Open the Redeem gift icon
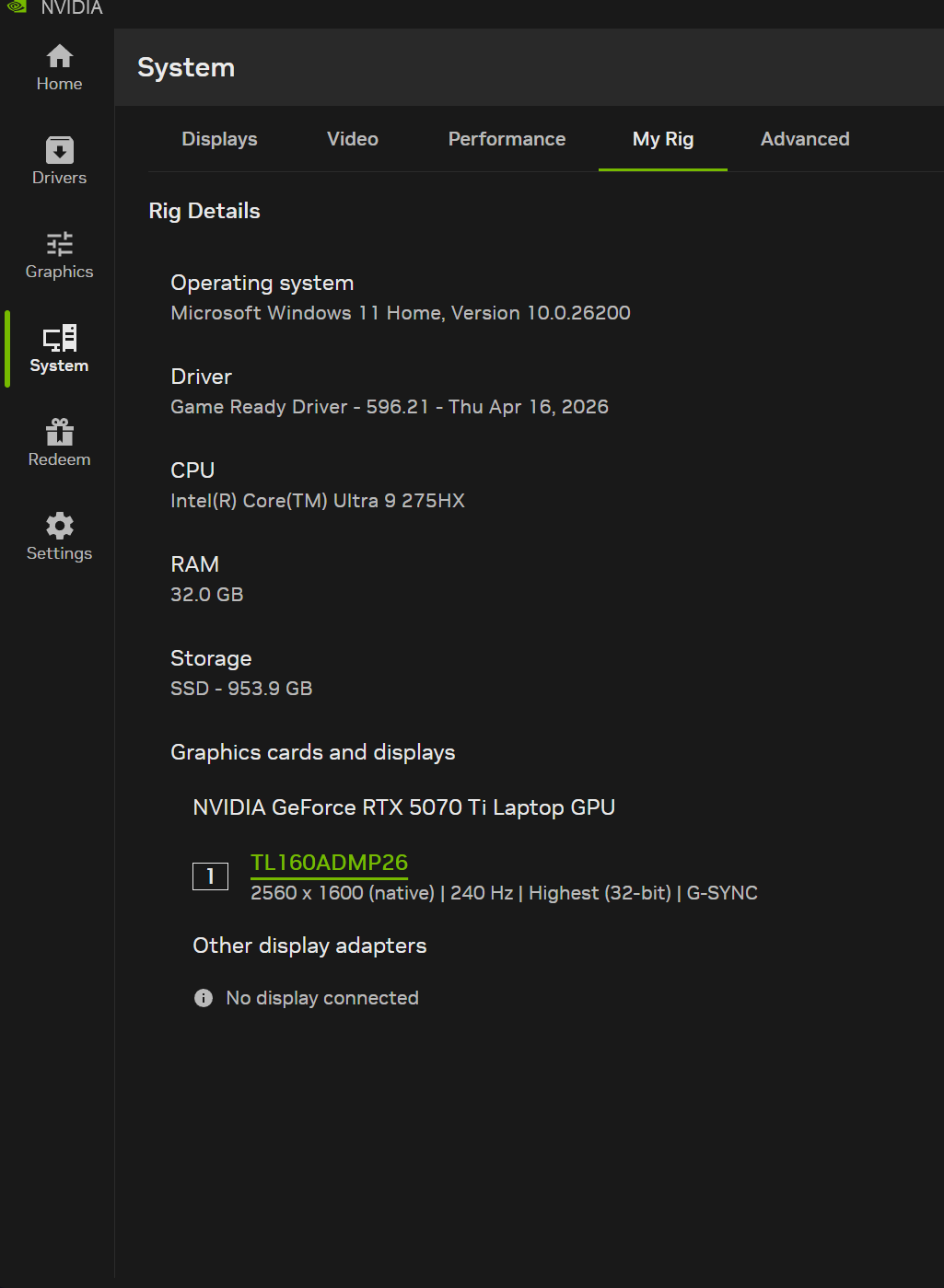This screenshot has width=944, height=1288. pyautogui.click(x=60, y=432)
